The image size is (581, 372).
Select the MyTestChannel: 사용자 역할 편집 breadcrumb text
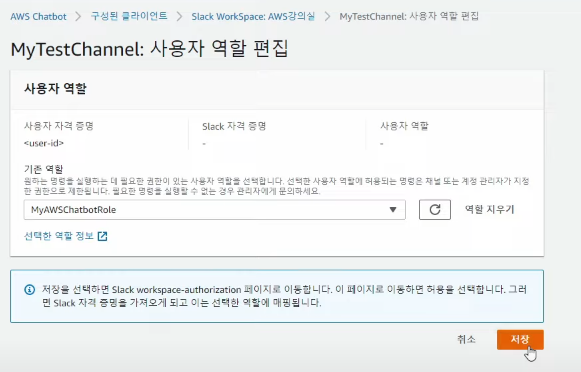pos(409,17)
